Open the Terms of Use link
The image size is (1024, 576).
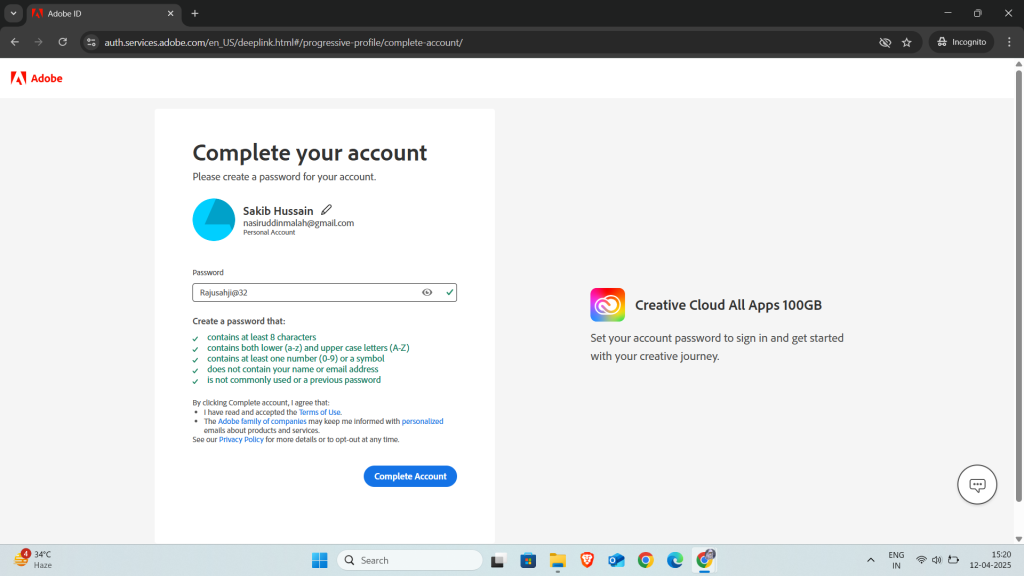click(319, 412)
